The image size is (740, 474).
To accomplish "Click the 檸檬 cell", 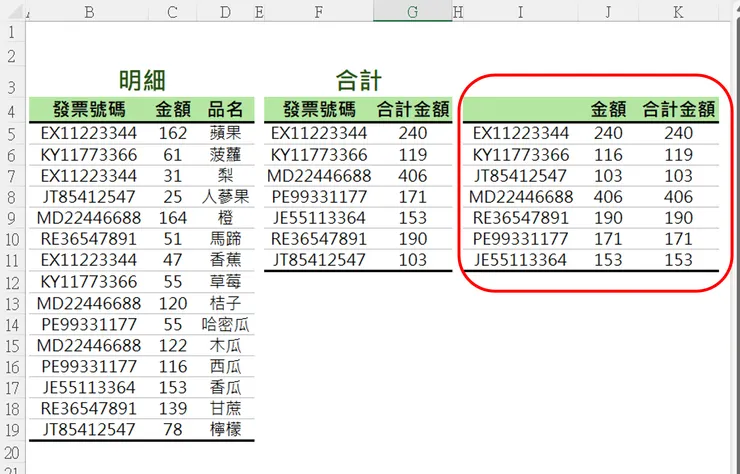I will click(x=225, y=430).
